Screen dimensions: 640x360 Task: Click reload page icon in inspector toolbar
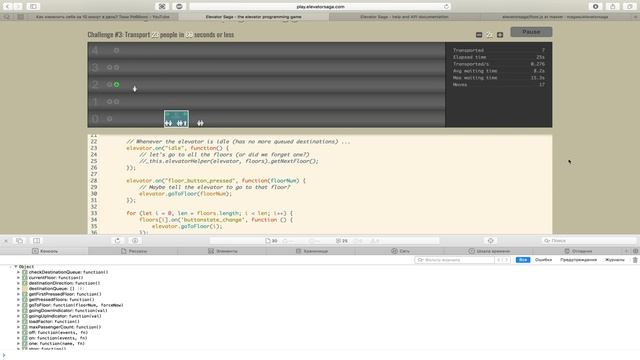(x=118, y=241)
